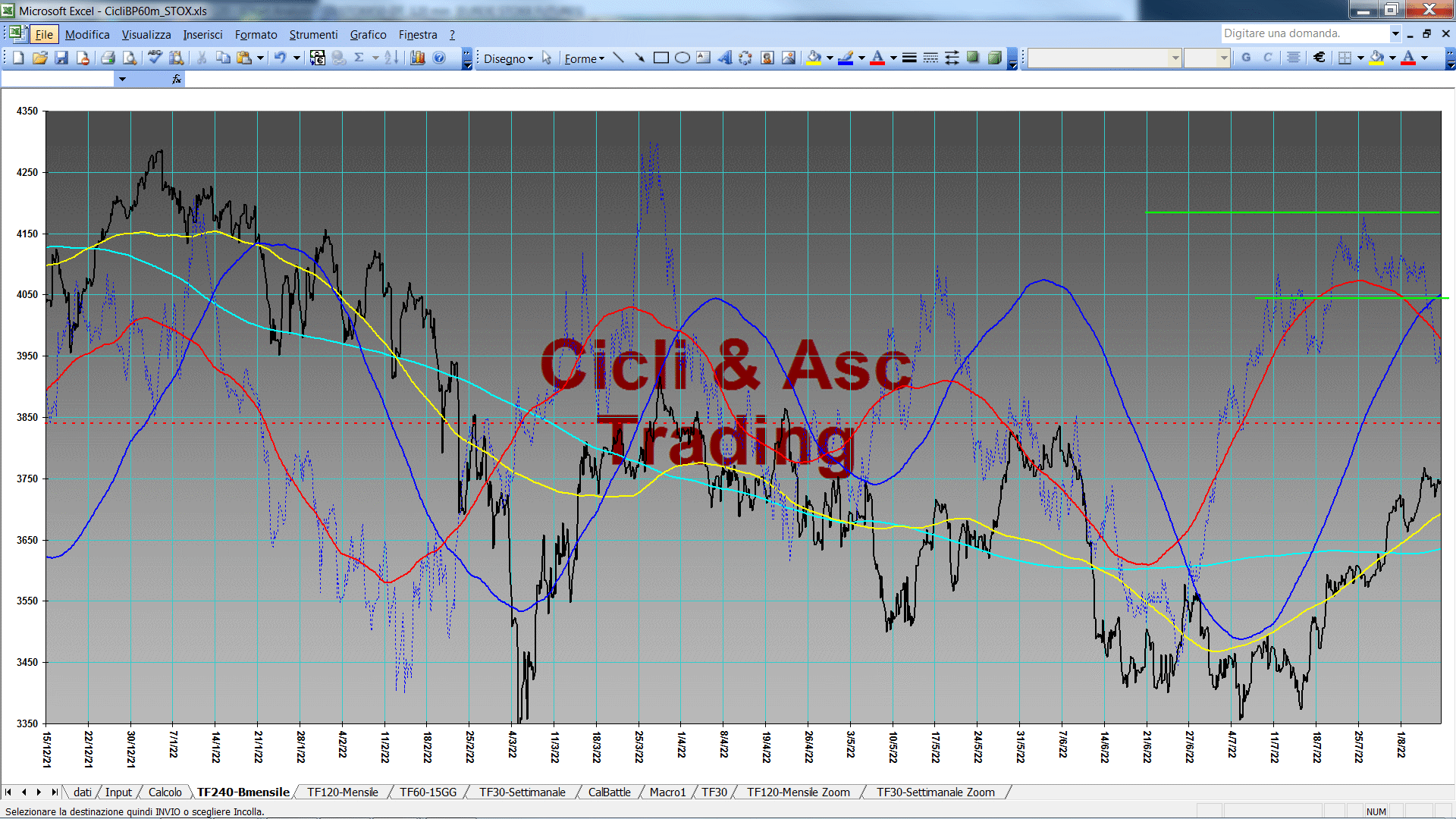The width and height of the screenshot is (1456, 819).
Task: Select the Text Box tool
Action: click(704, 58)
